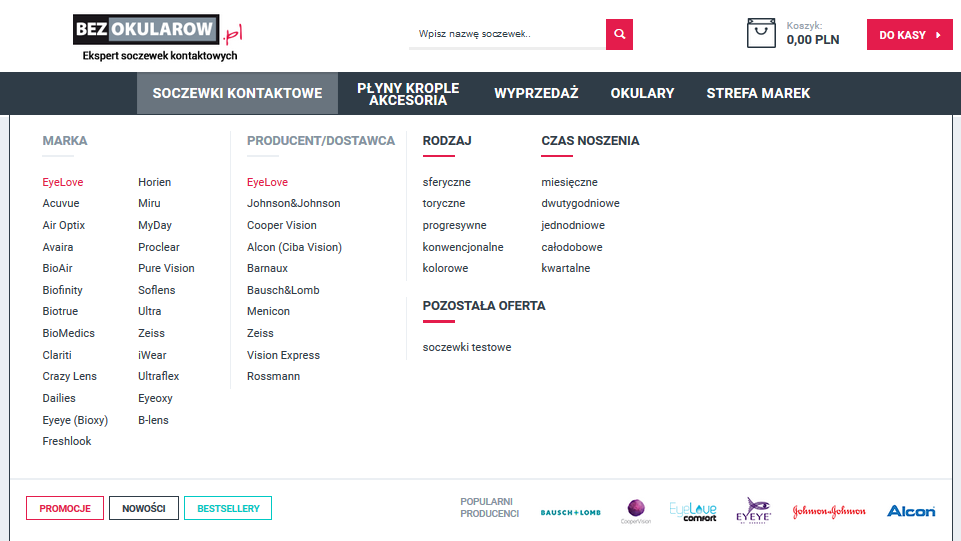Open the Eyeoxy brand link
This screenshot has width=961, height=541.
(155, 398)
